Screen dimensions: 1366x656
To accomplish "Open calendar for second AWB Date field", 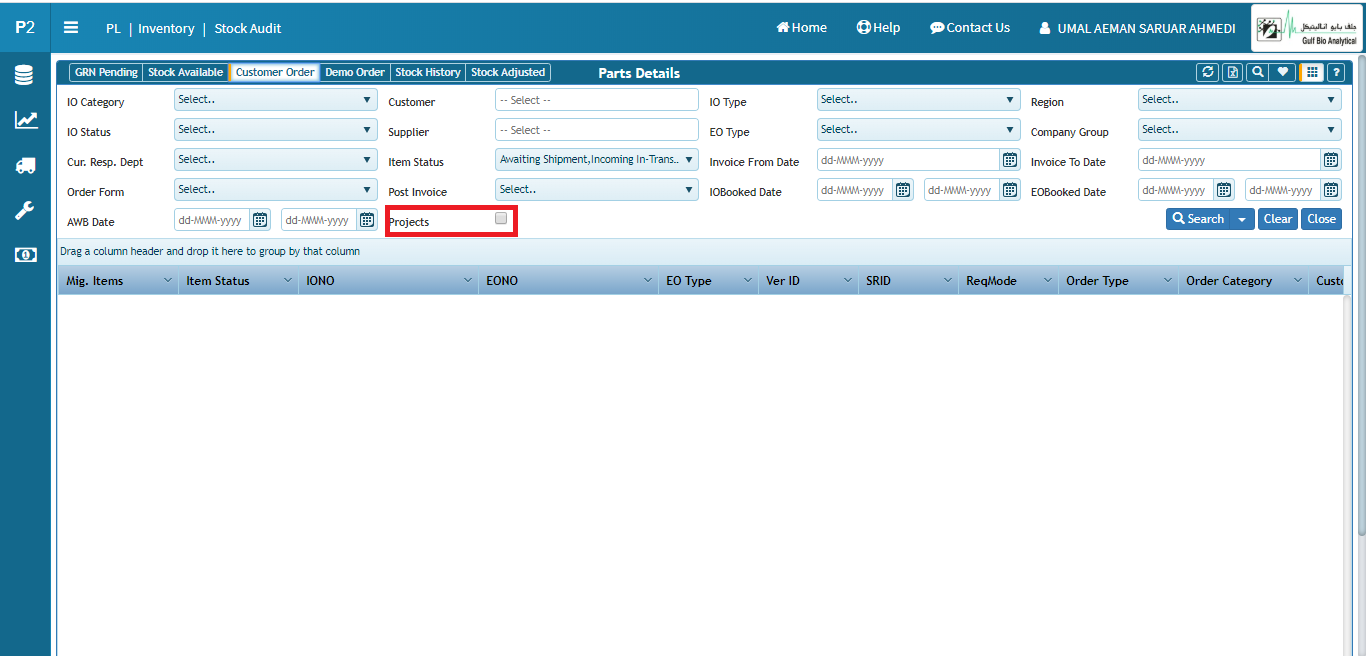I will (x=367, y=220).
